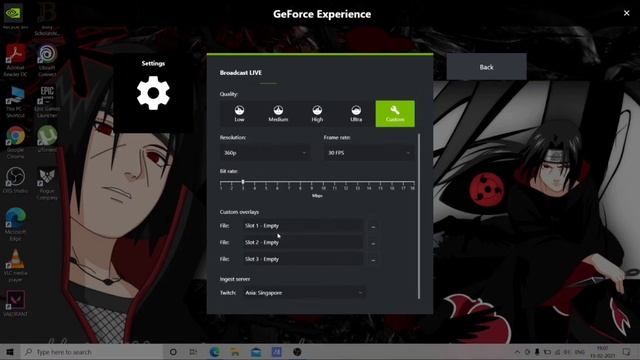Show hidden system tray icons
640x360 pixels.
click(517, 352)
